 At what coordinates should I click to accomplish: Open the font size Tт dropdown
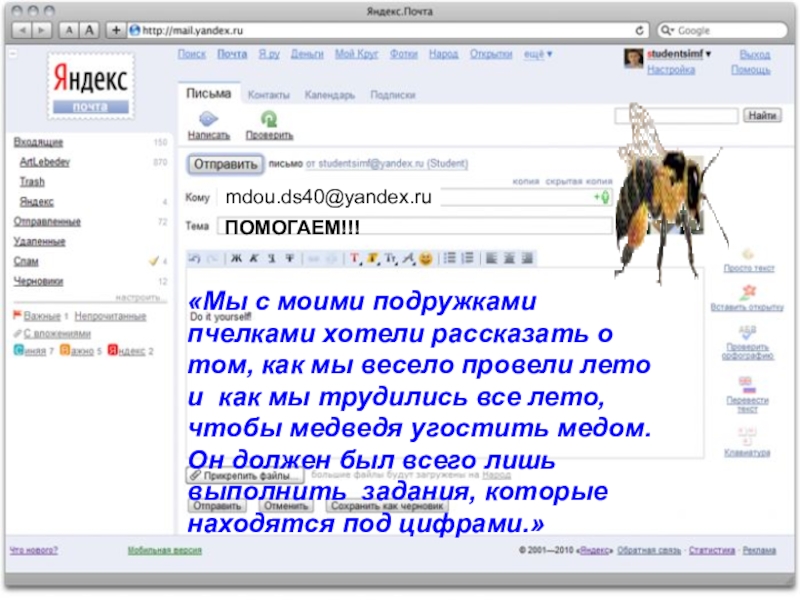[391, 259]
